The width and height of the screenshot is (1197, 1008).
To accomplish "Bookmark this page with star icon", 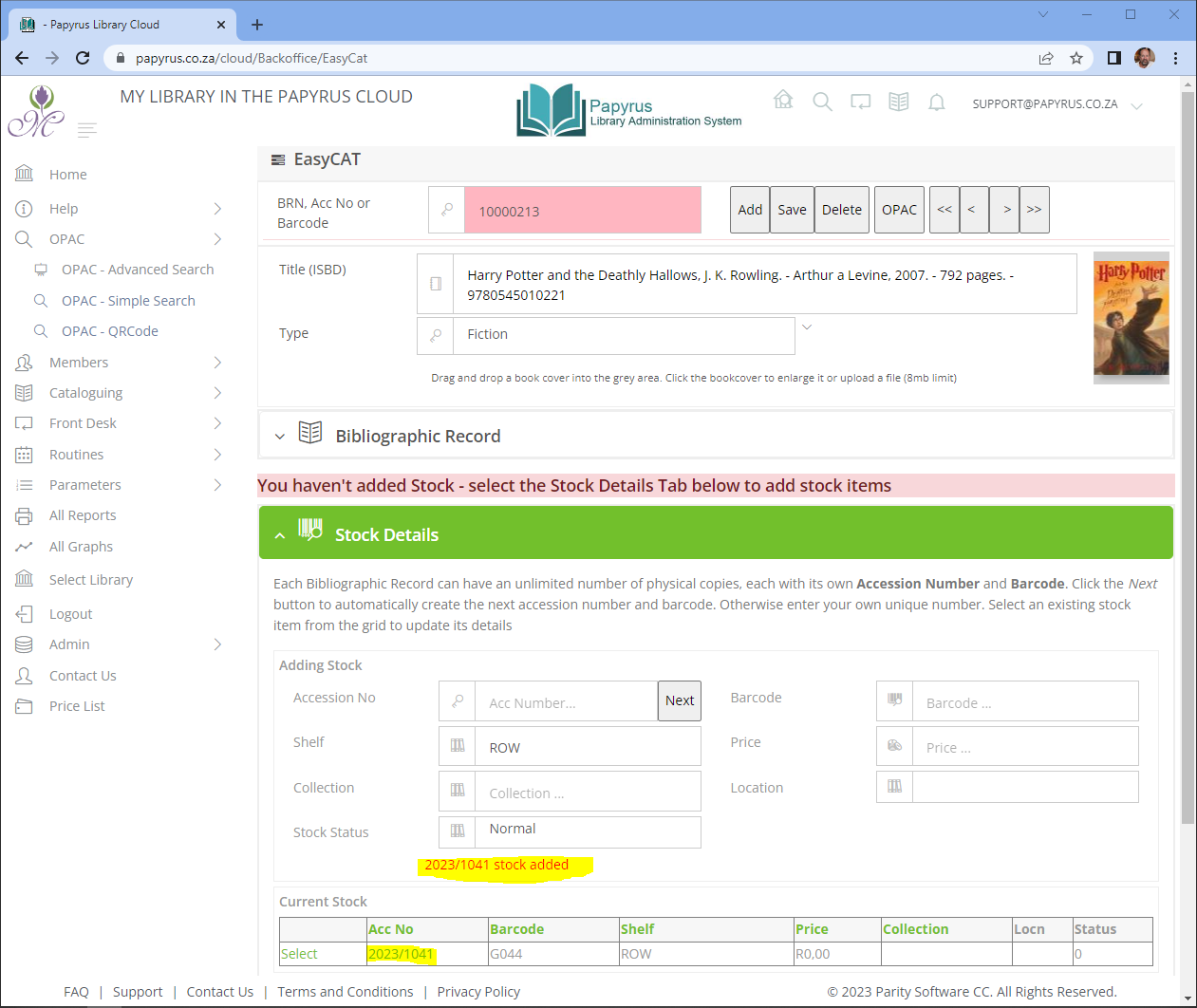I will (1076, 58).
